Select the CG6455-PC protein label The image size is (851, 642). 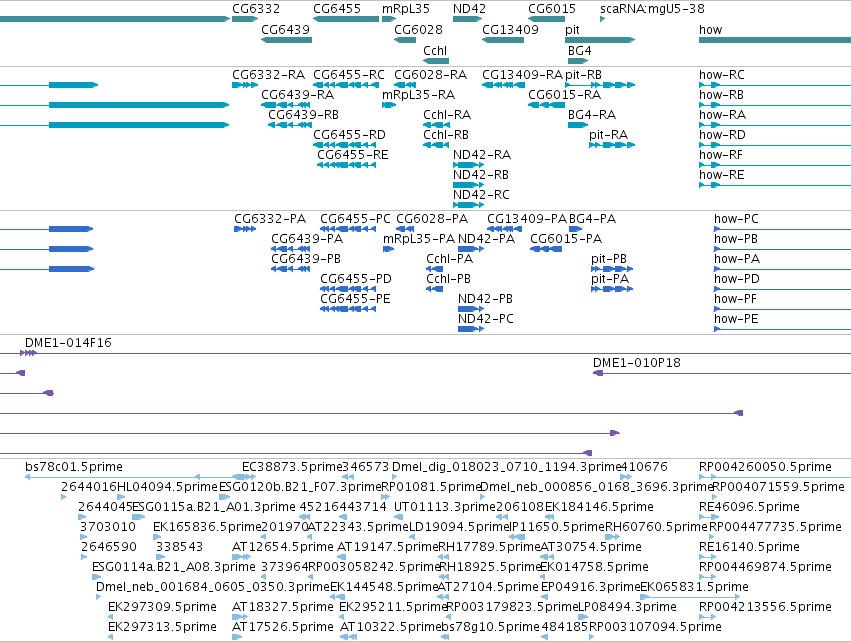click(x=355, y=219)
